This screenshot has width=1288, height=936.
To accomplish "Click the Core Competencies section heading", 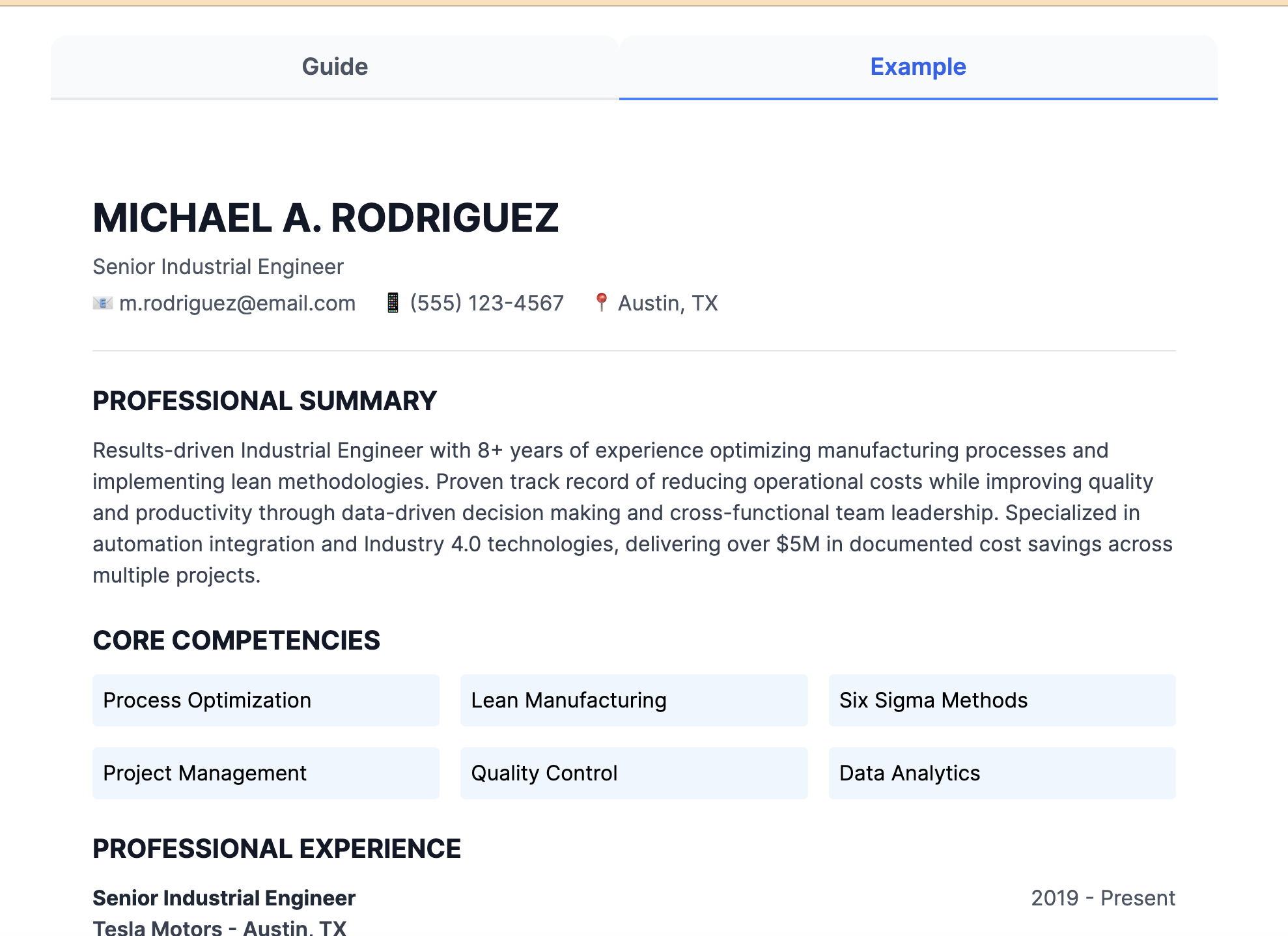I will click(236, 640).
